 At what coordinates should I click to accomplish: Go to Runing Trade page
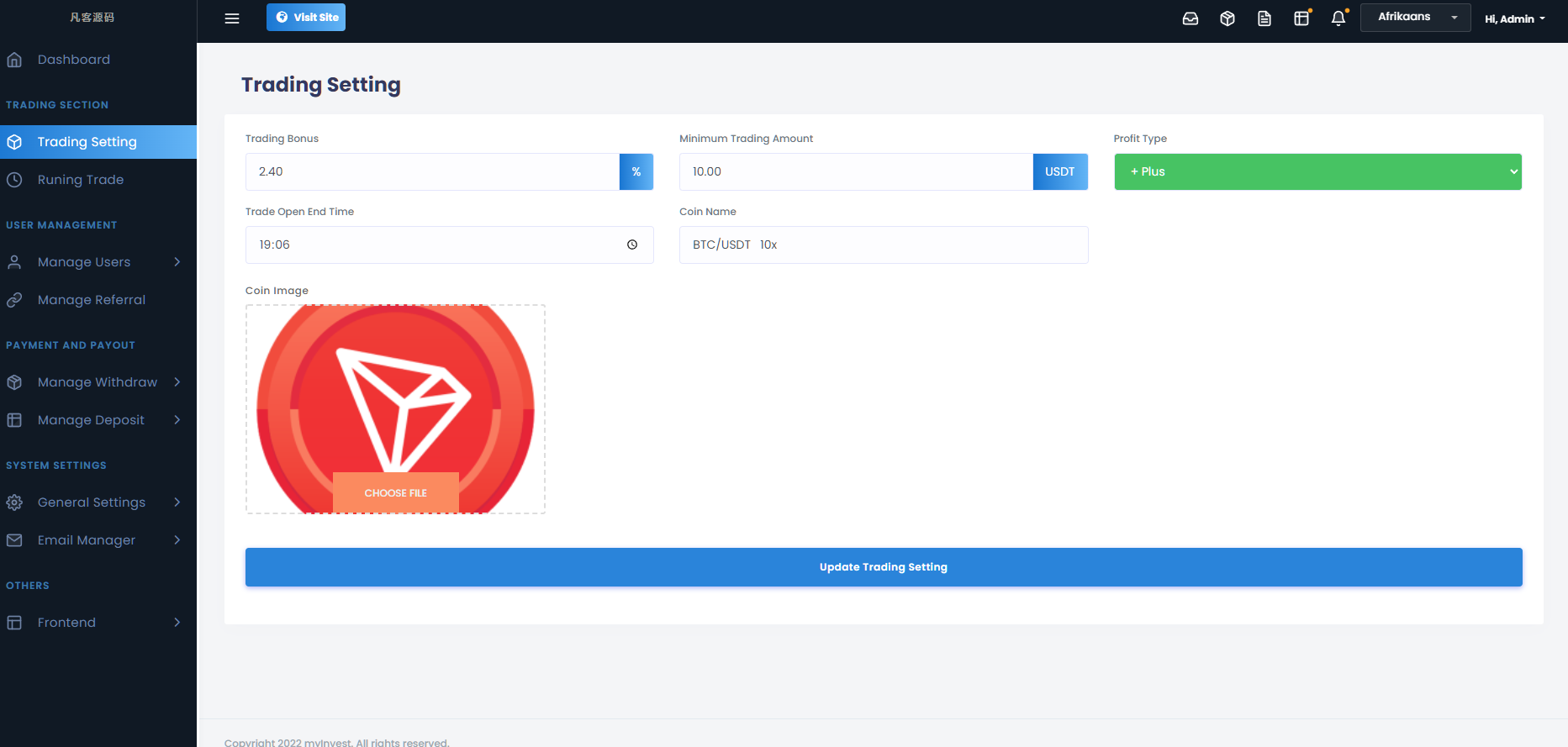81,180
